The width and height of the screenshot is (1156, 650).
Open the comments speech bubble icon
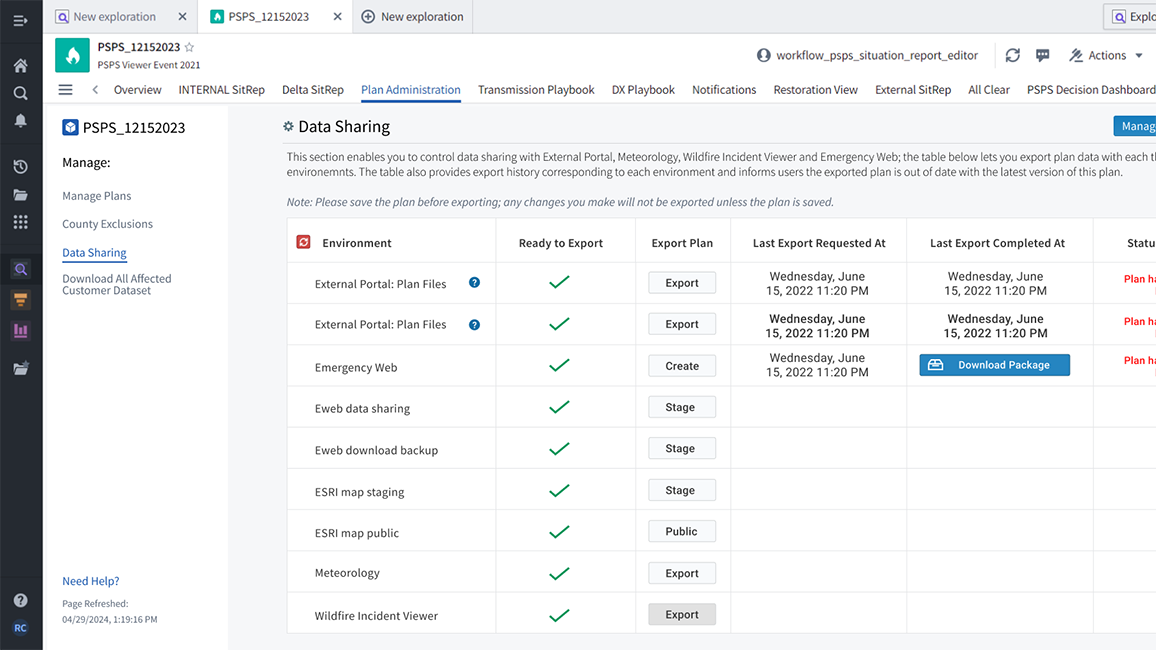(x=1042, y=56)
